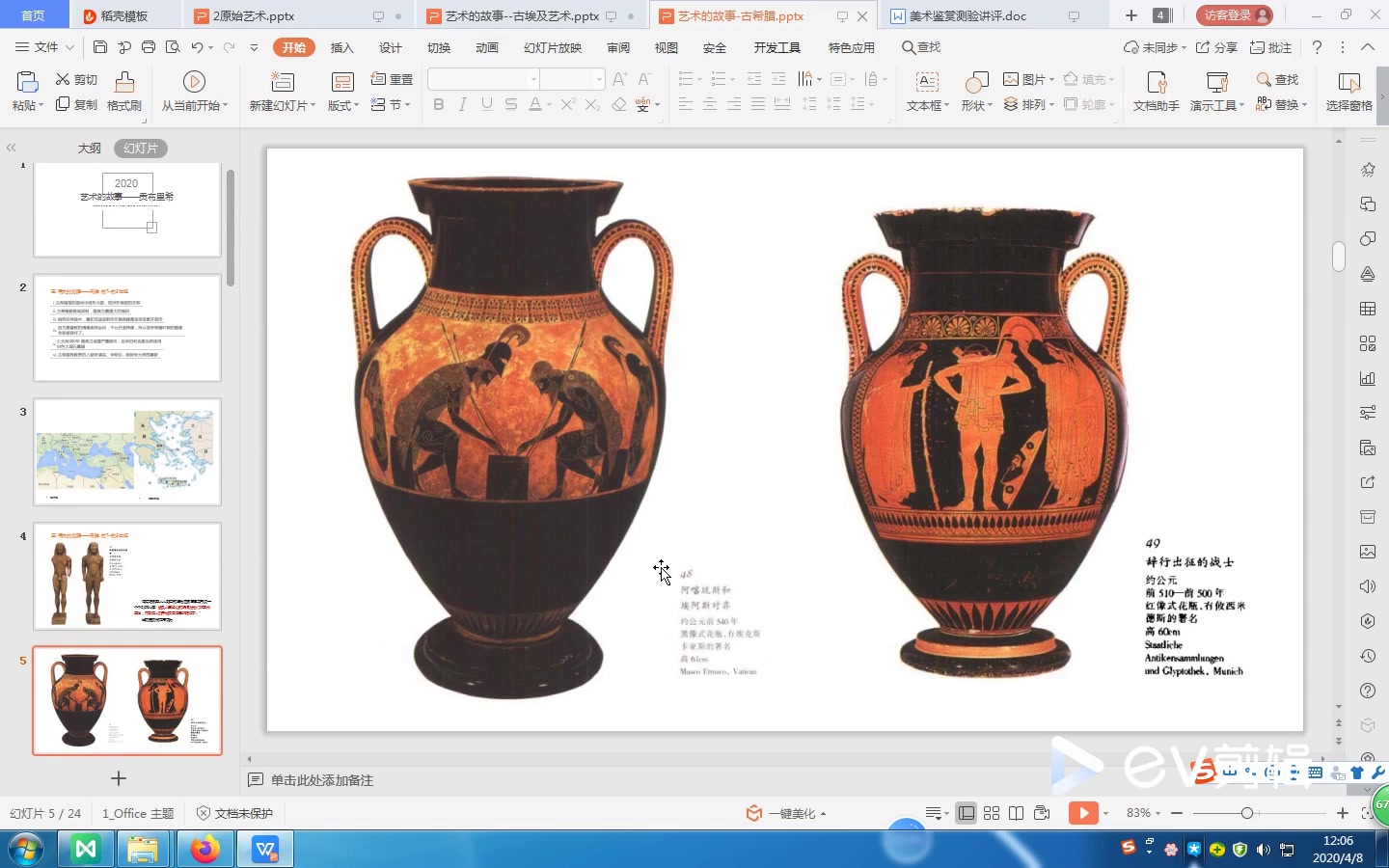Viewport: 1389px width, 868px height.
Task: Click the share (分享) button
Action: click(x=1216, y=47)
